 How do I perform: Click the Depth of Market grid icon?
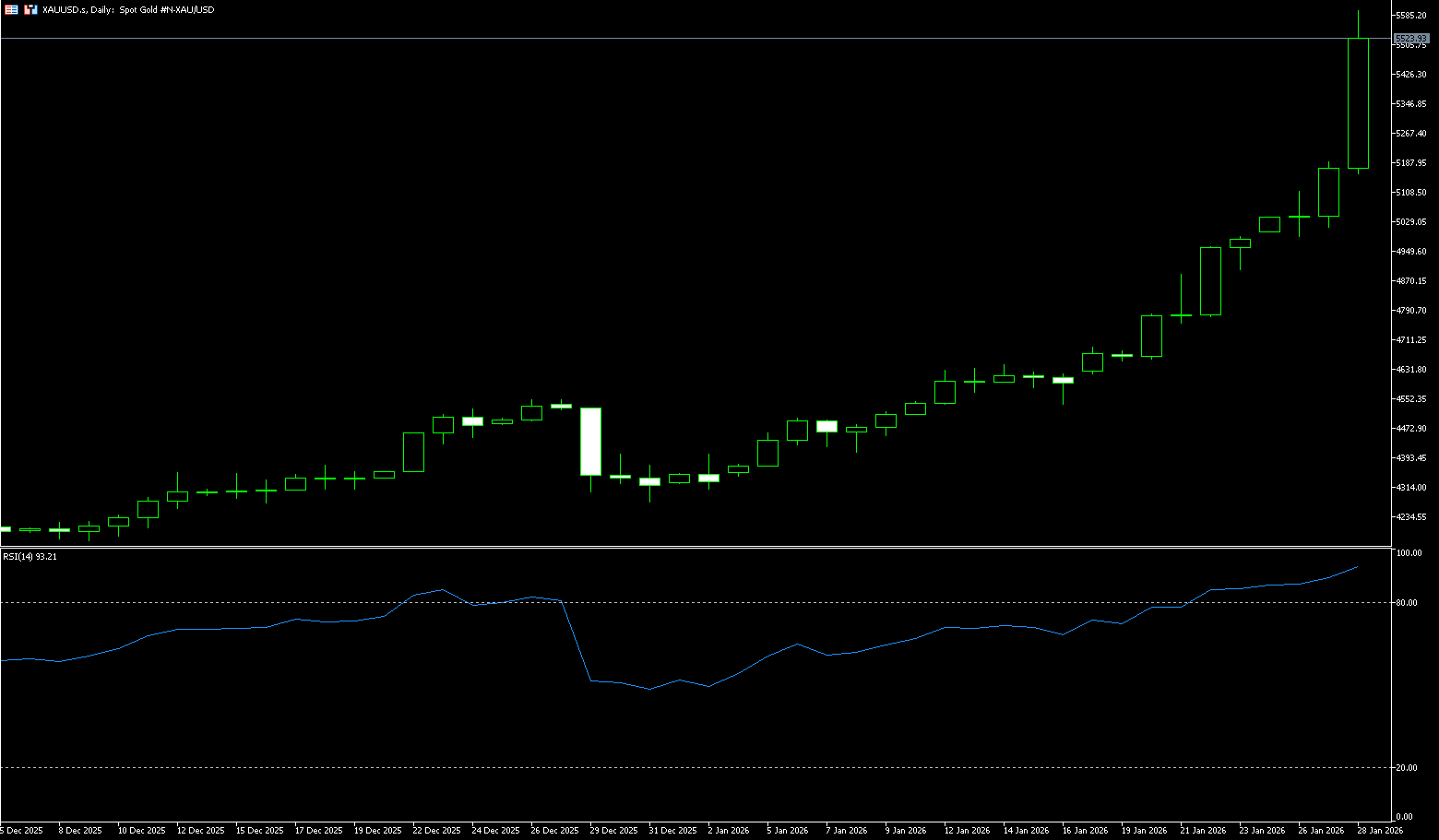pos(11,9)
